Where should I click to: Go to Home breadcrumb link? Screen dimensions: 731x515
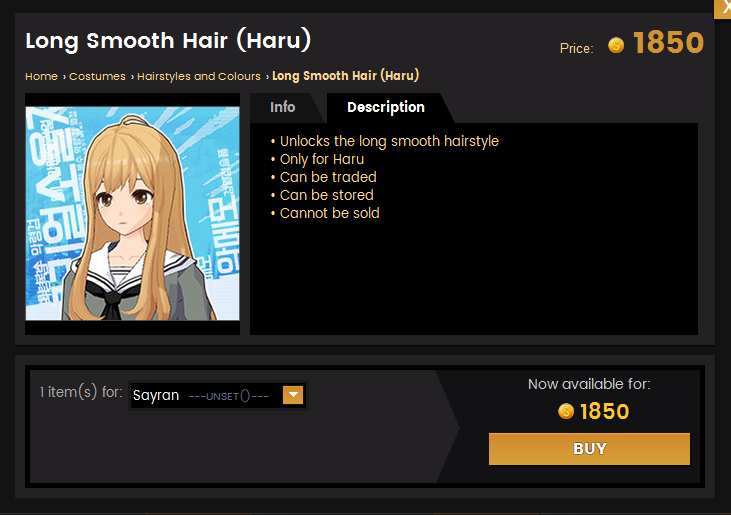tap(41, 76)
